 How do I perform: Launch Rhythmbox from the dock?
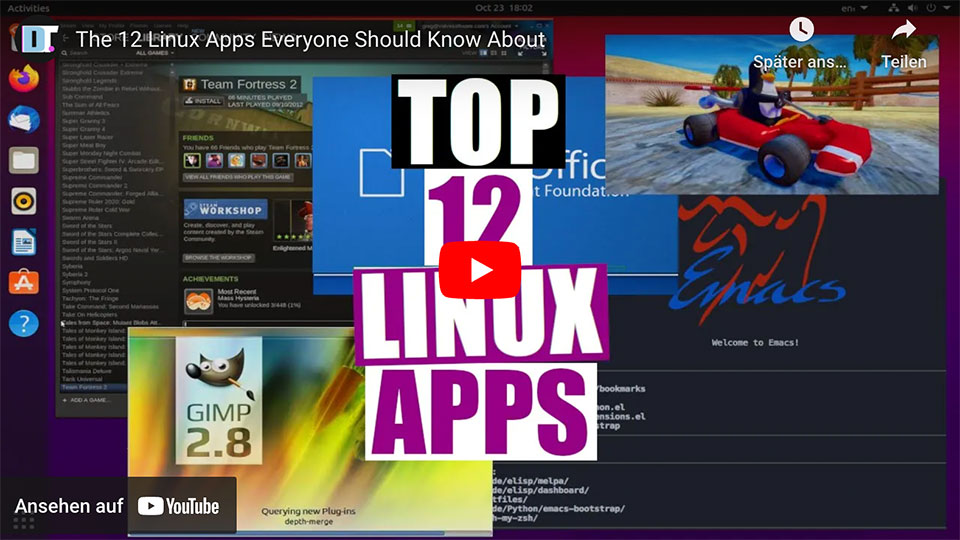pos(24,201)
